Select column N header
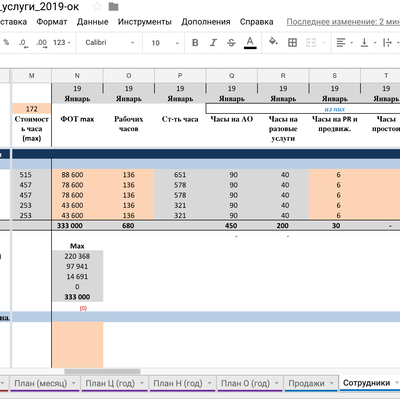Screen dimensions: 400x400 [77, 76]
